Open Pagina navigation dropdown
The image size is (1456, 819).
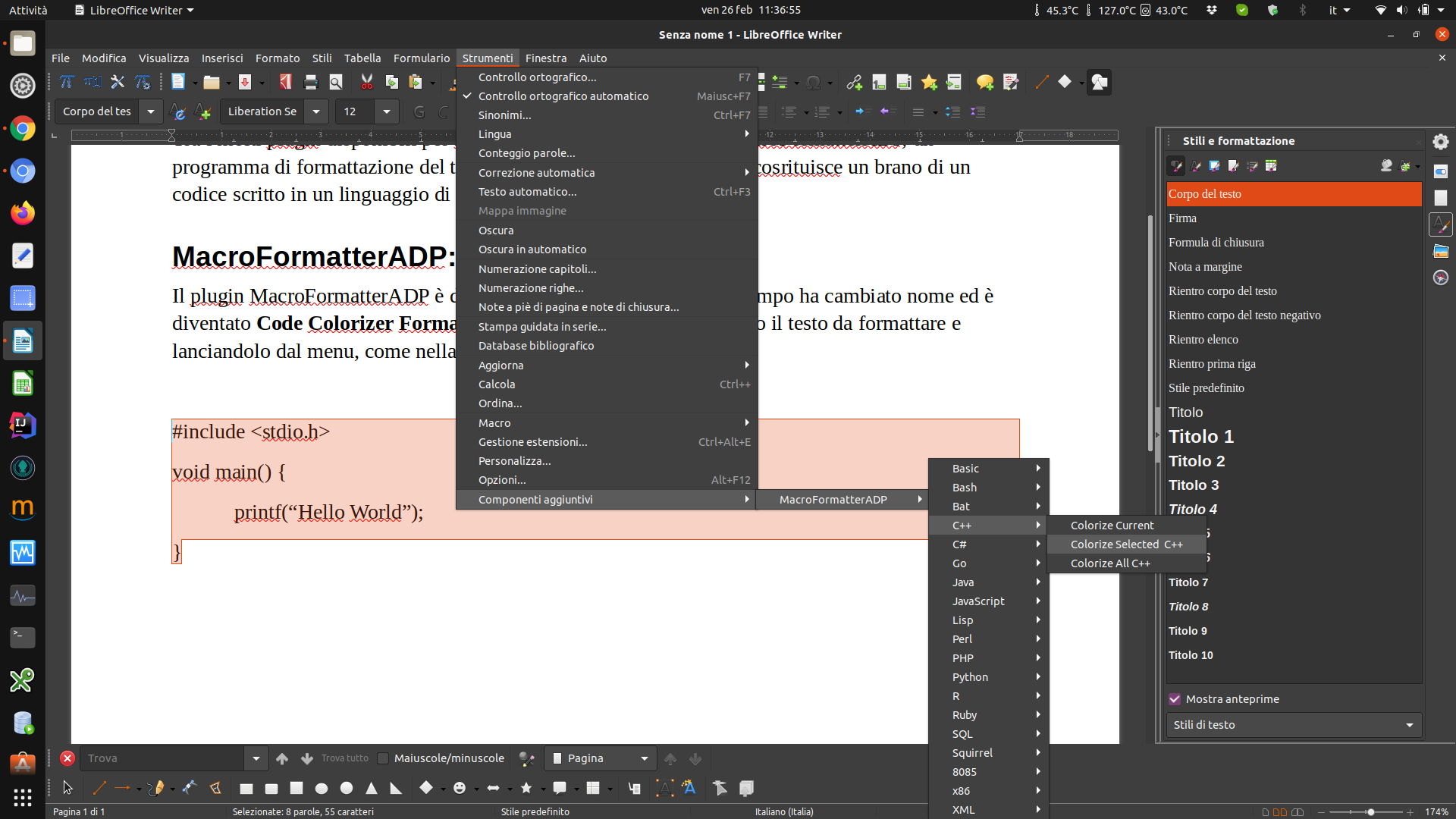click(600, 758)
